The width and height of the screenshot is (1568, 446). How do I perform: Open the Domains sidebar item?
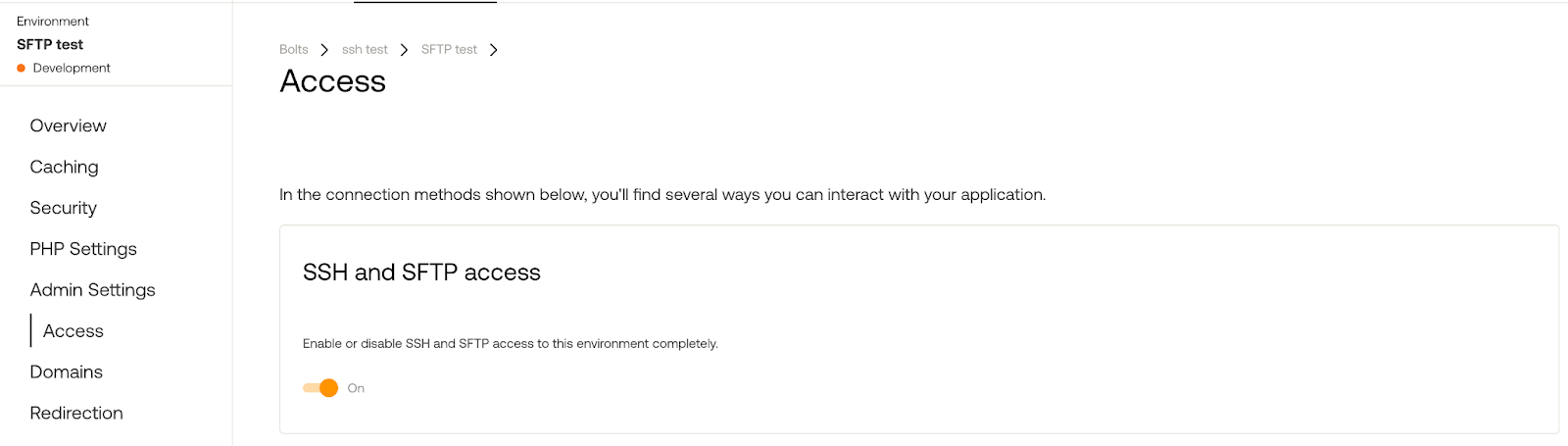pyautogui.click(x=66, y=372)
